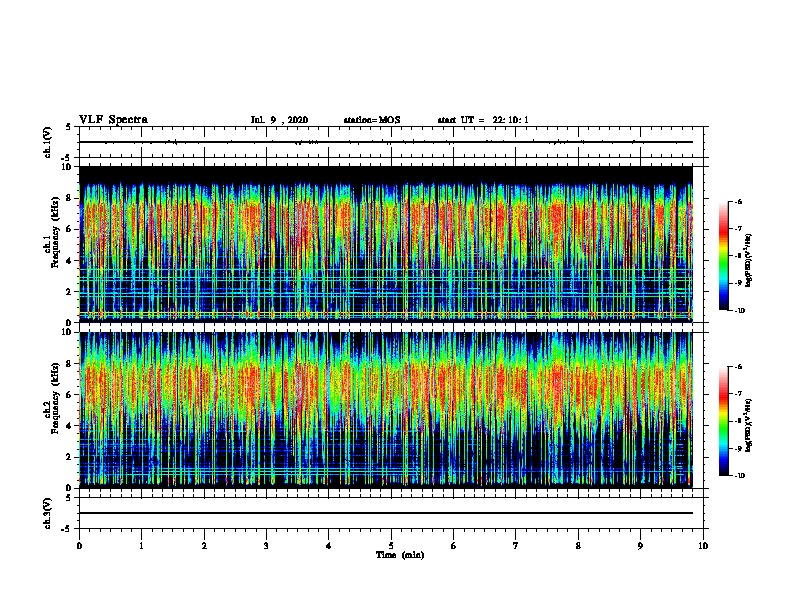Click time axis tick label "5"
Image resolution: width=792 pixels, height=612 pixels.
click(391, 546)
